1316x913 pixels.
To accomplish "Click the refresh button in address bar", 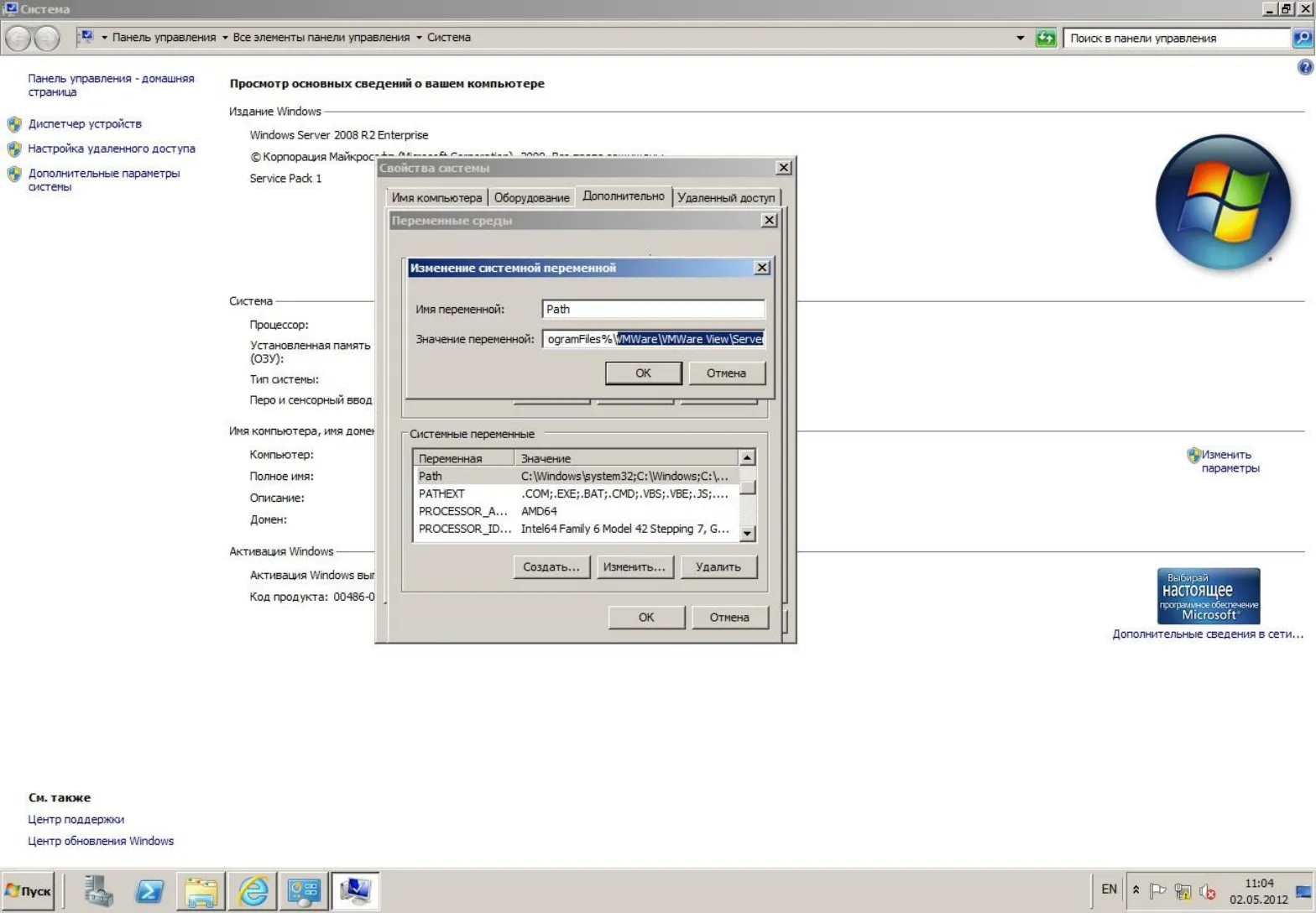I will (x=1046, y=38).
